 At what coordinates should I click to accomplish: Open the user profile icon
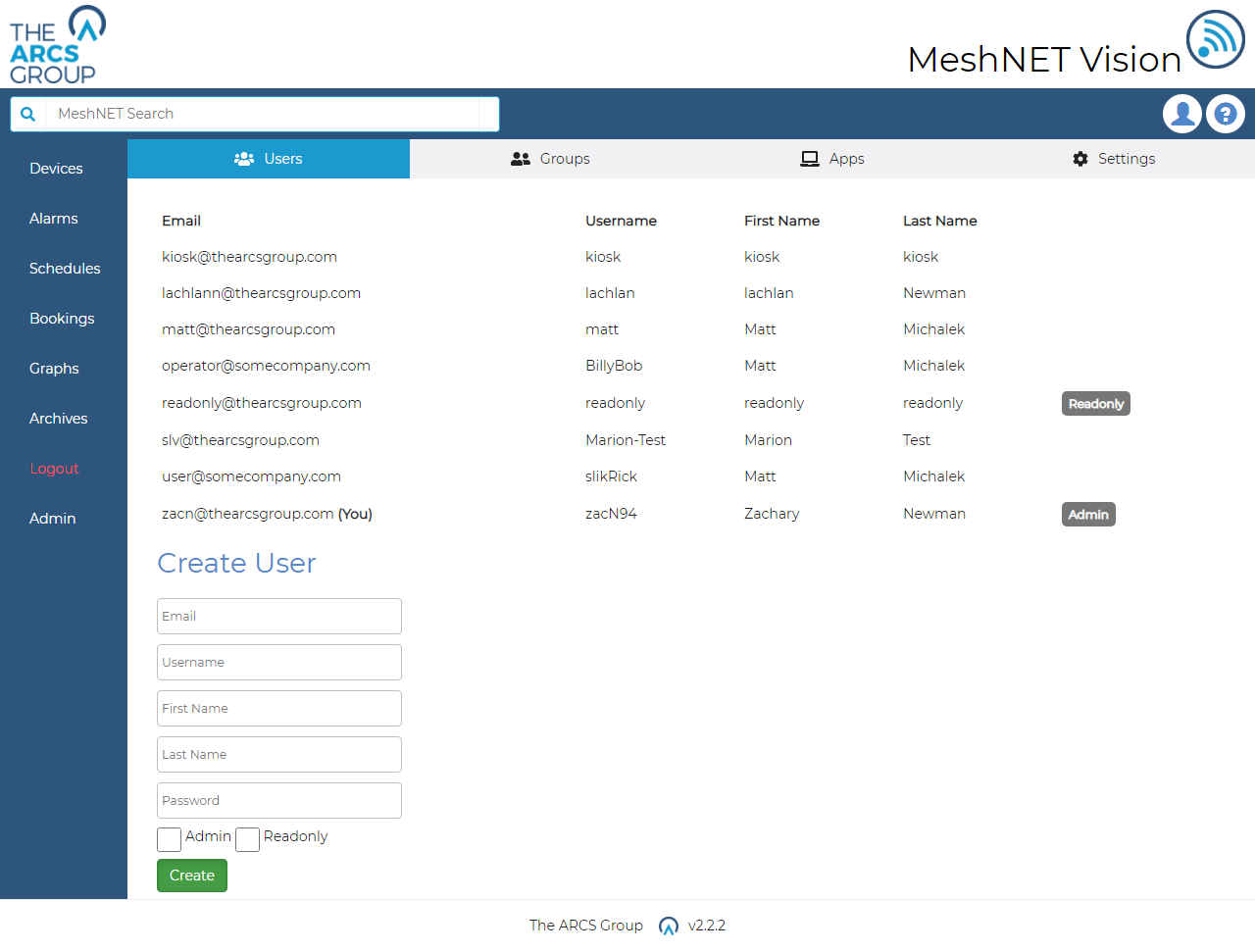[x=1182, y=114]
